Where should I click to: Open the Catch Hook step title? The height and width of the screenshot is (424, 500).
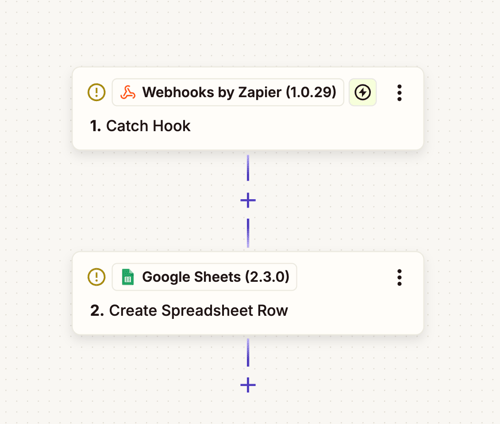point(140,126)
